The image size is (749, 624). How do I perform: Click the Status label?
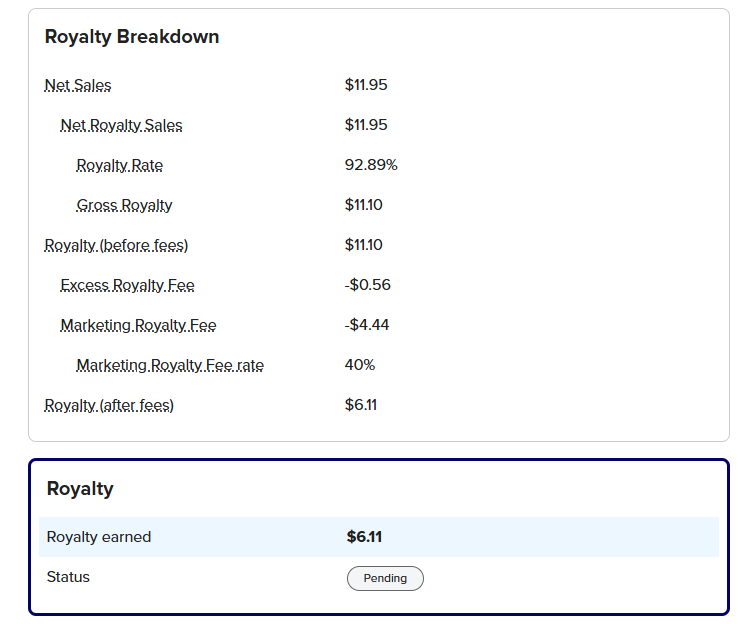(x=68, y=577)
